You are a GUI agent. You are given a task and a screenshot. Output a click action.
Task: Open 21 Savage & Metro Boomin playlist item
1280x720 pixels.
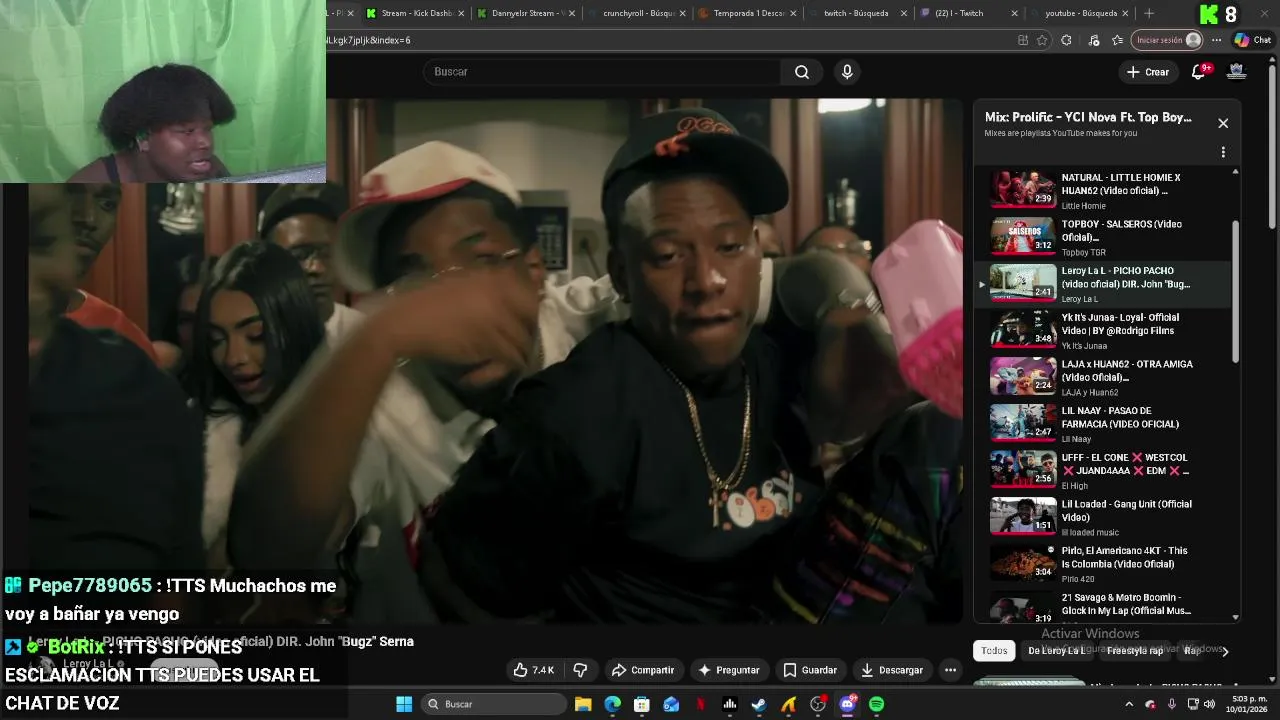click(x=1104, y=608)
